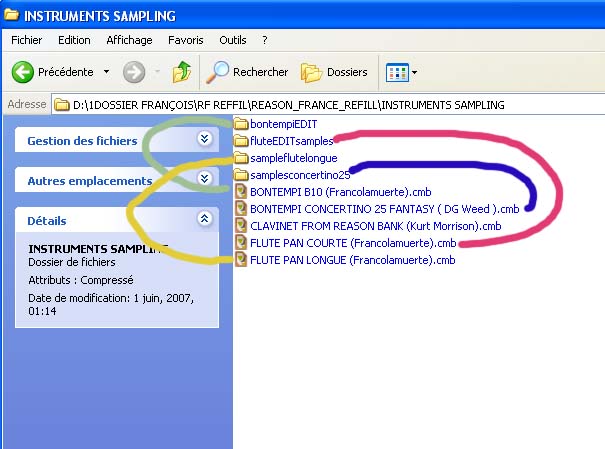The image size is (605, 449).
Task: Select the samplesconcertino25 folder icon
Action: point(241,175)
